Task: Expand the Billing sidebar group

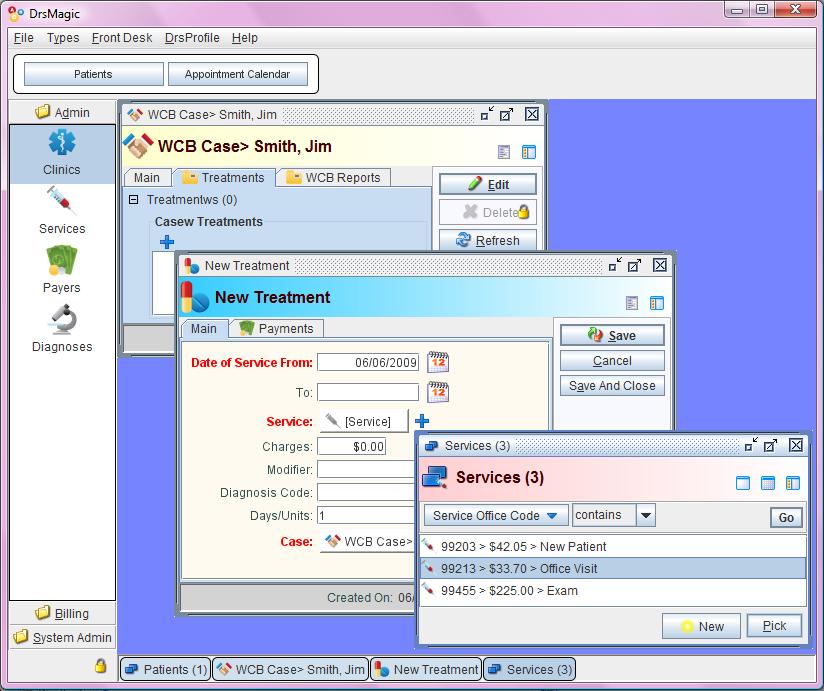Action: point(63,613)
